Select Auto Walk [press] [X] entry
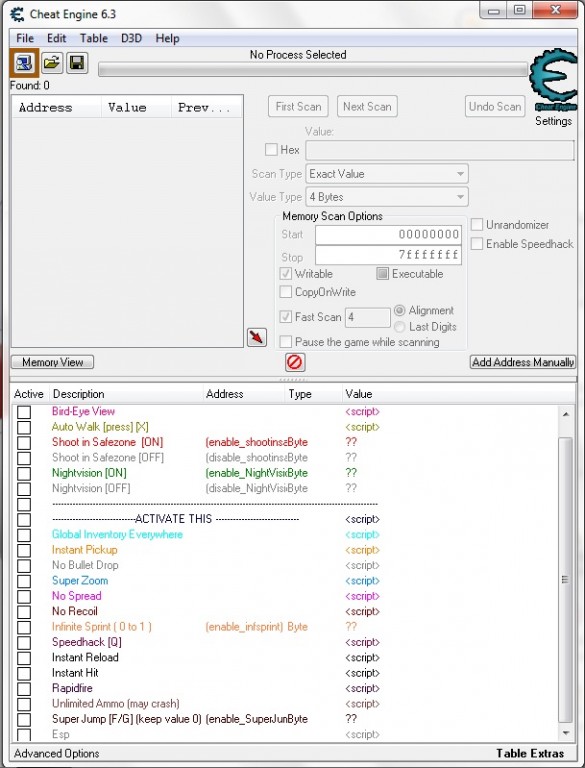Viewport: 585px width, 768px height. (x=100, y=427)
